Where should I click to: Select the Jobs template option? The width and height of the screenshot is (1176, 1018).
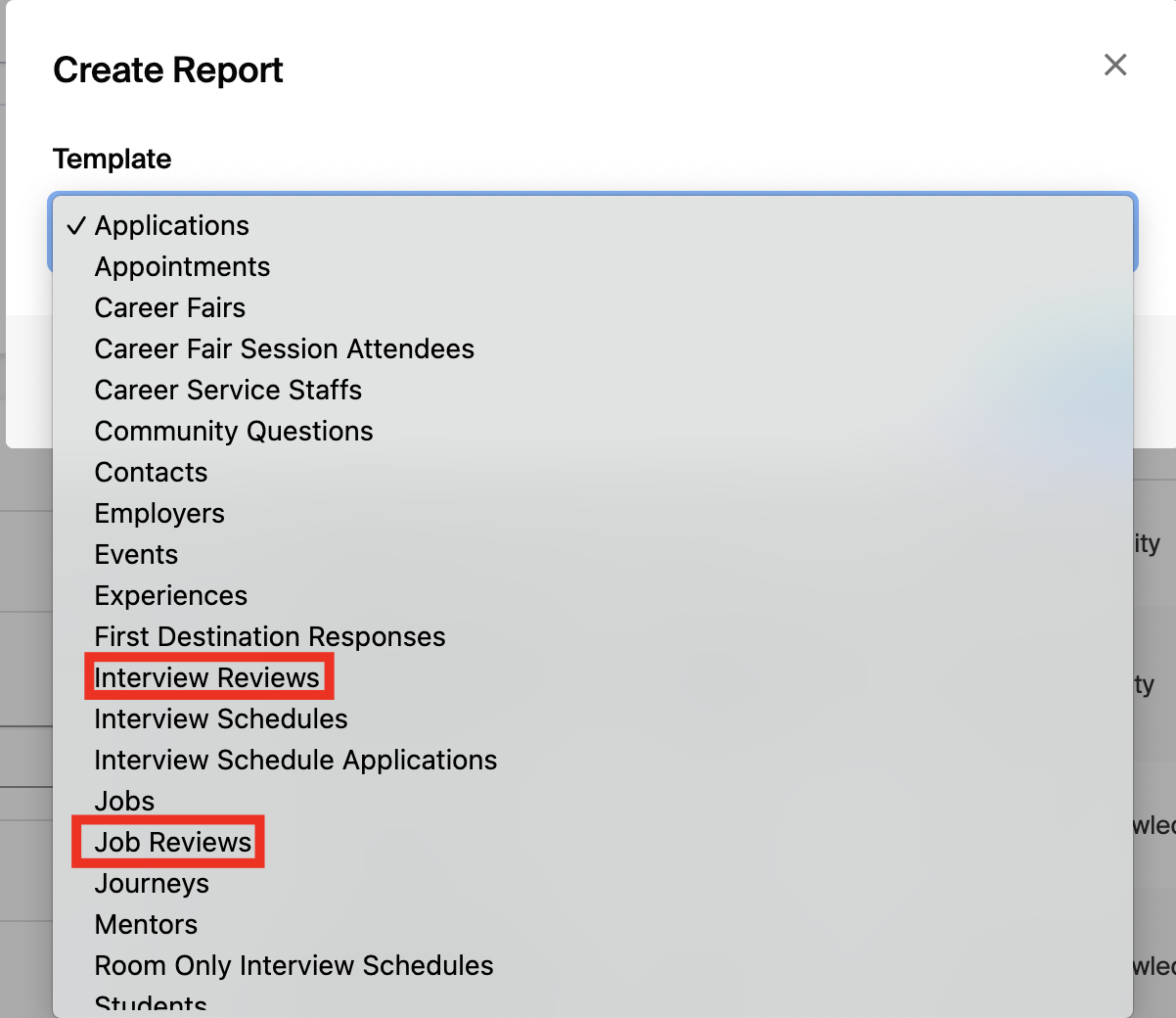pyautogui.click(x=593, y=801)
